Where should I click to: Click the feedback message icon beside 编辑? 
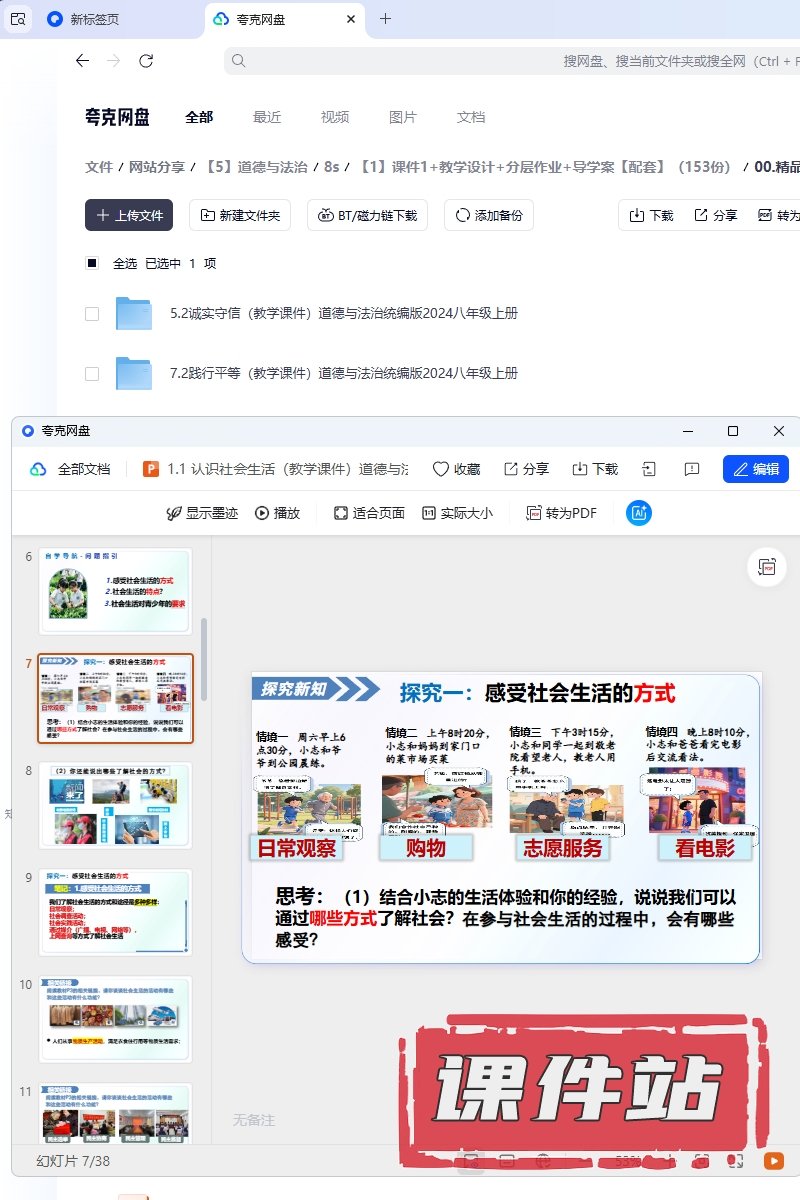(692, 469)
